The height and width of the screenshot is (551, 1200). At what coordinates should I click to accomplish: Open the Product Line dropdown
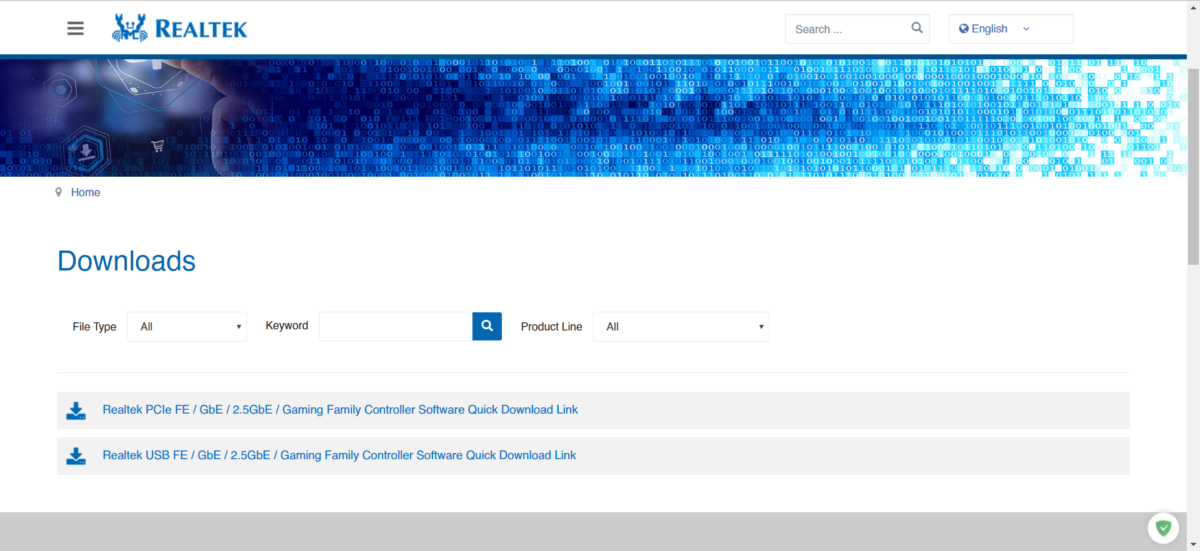pyautogui.click(x=681, y=327)
